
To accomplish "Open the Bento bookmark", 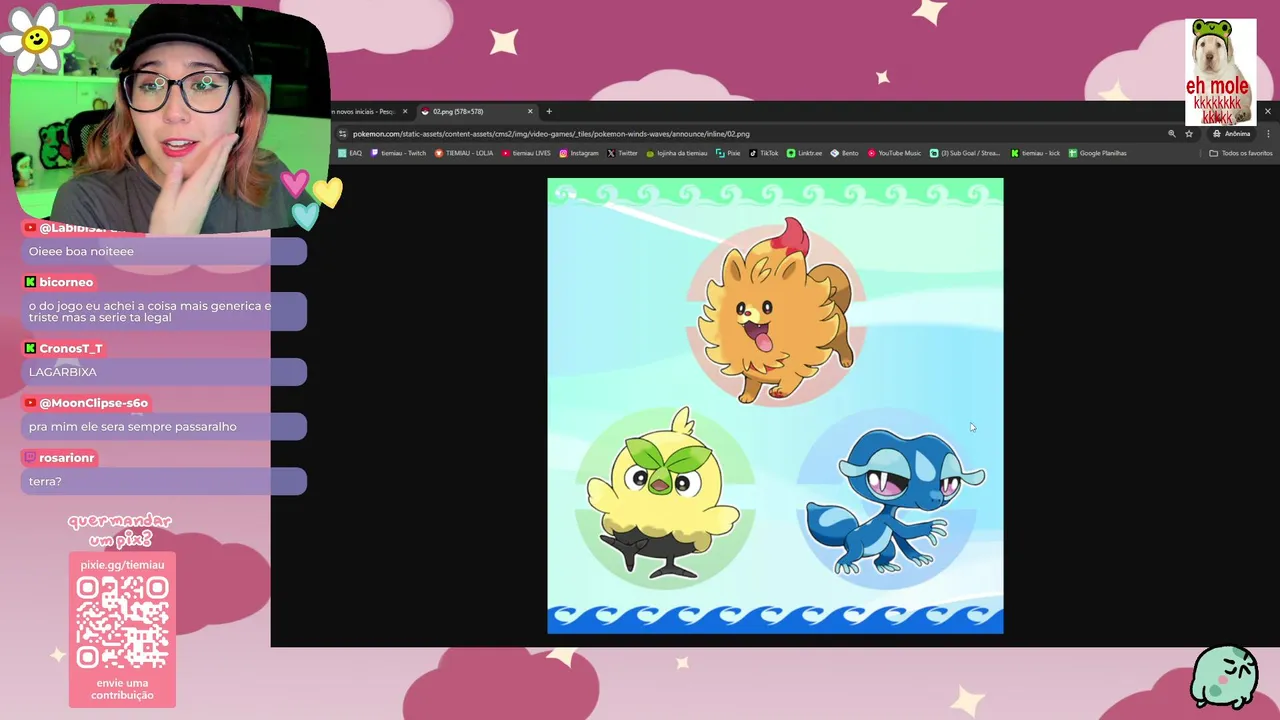I will [845, 153].
